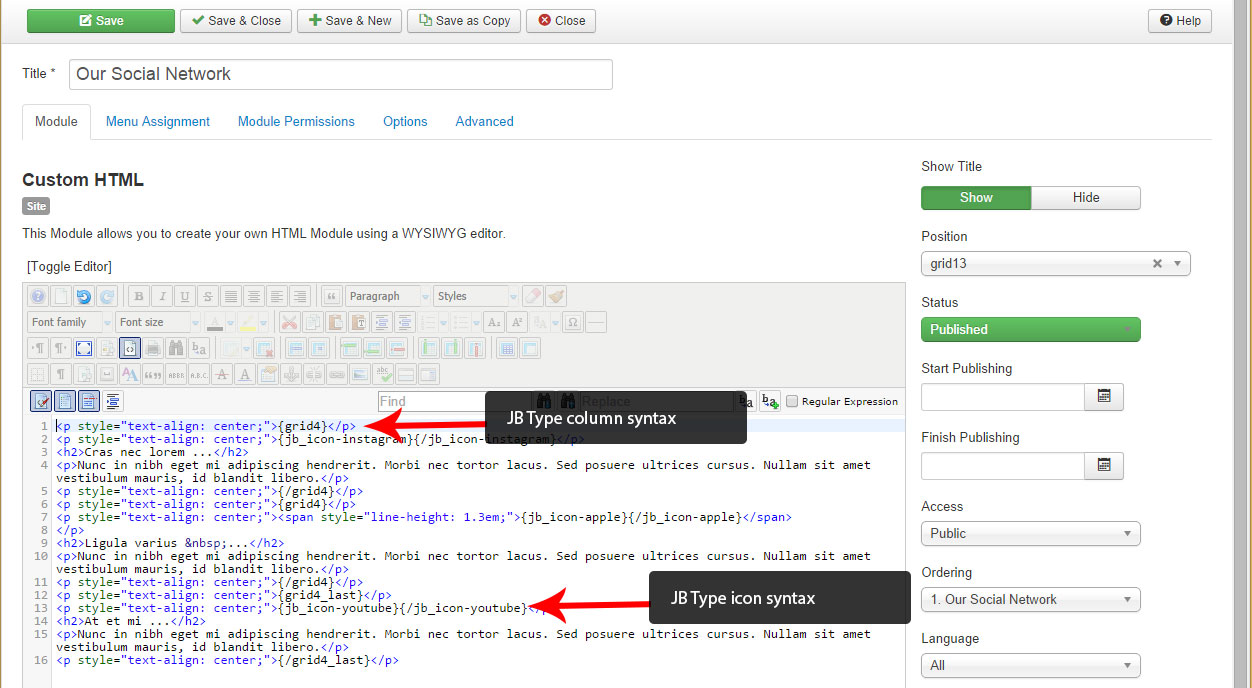
Task: Click the Horizontal rule icon
Action: click(x=596, y=322)
